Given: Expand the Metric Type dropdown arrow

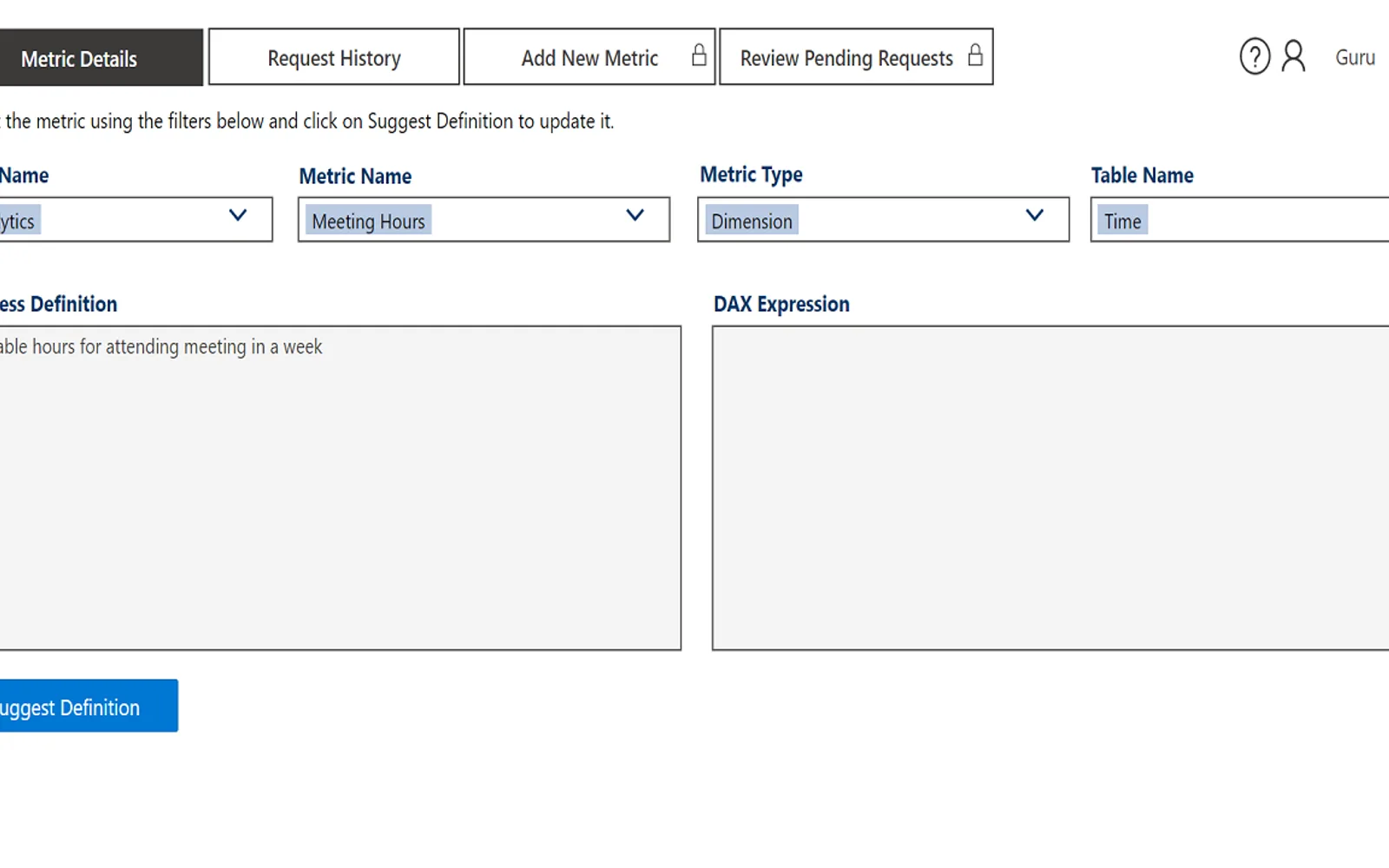Looking at the screenshot, I should click(x=1035, y=215).
